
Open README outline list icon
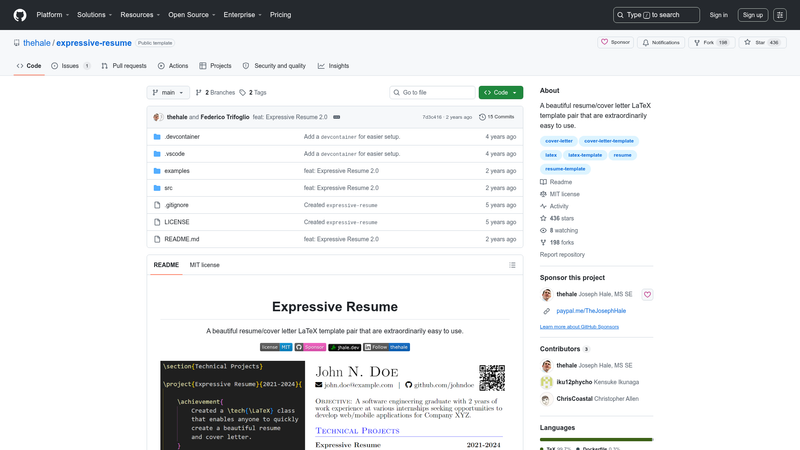pos(512,265)
